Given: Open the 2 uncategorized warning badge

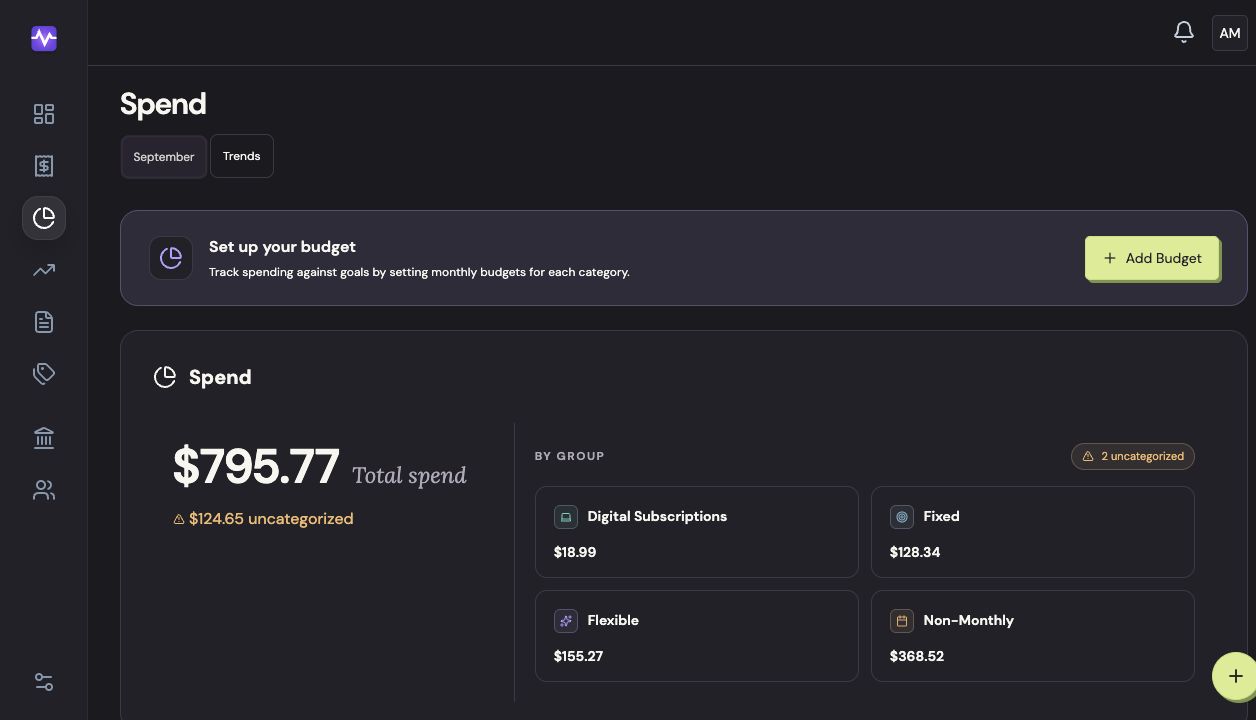Looking at the screenshot, I should point(1133,456).
